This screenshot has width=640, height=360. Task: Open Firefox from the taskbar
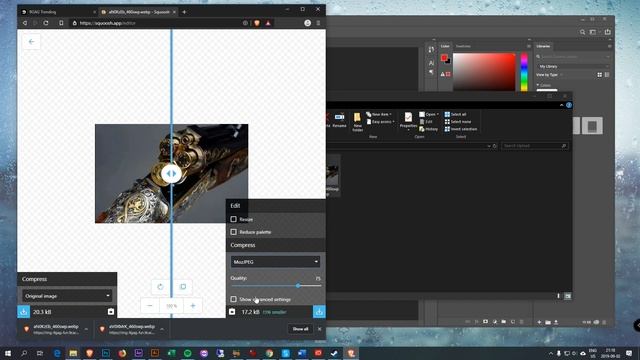122,353
